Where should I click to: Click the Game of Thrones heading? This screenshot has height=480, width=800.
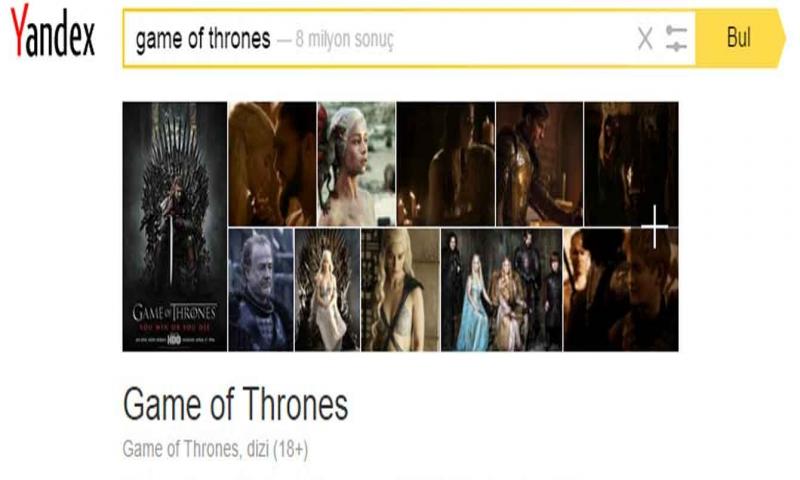point(235,404)
